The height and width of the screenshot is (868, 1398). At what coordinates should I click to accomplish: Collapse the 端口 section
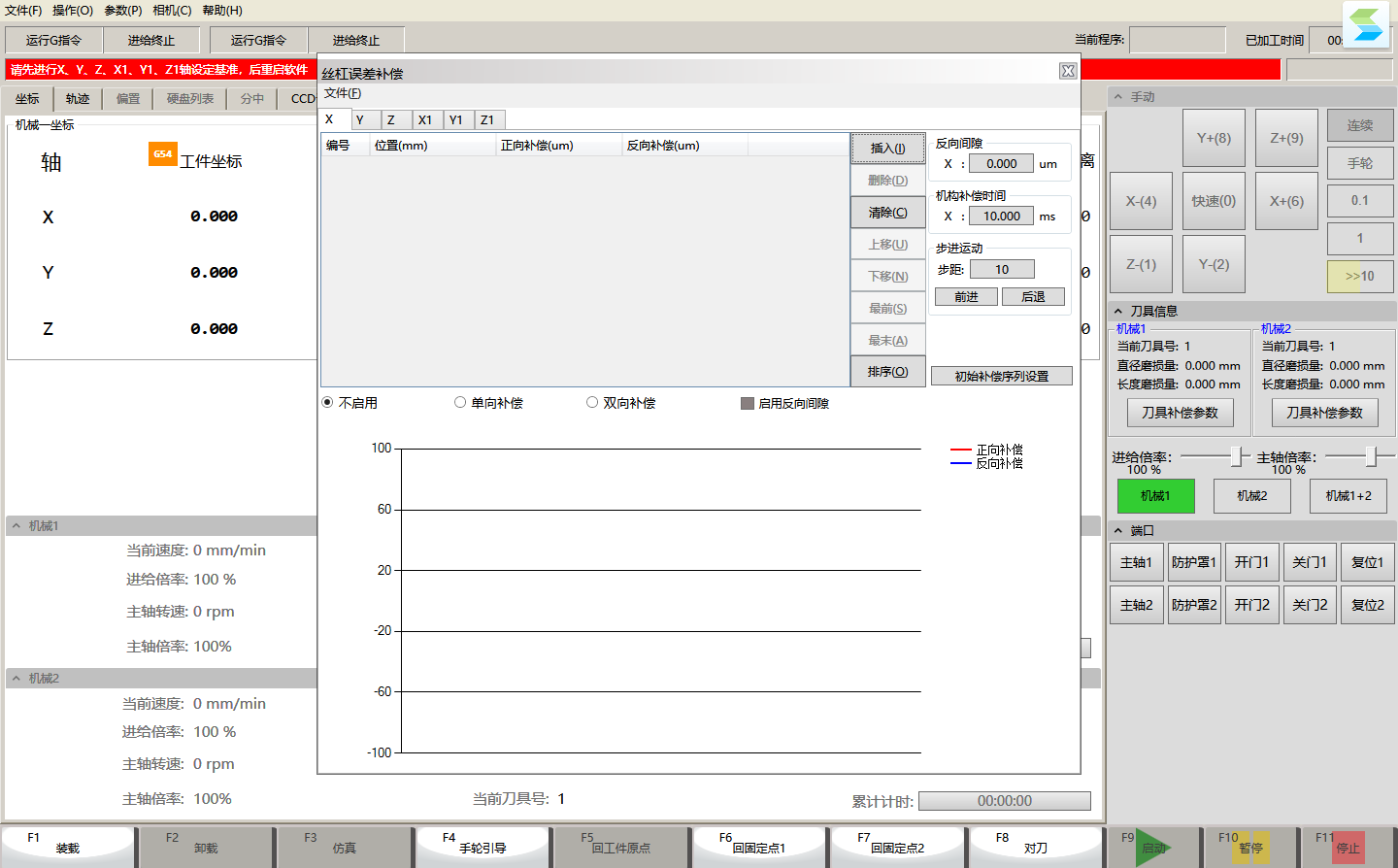pos(1118,530)
